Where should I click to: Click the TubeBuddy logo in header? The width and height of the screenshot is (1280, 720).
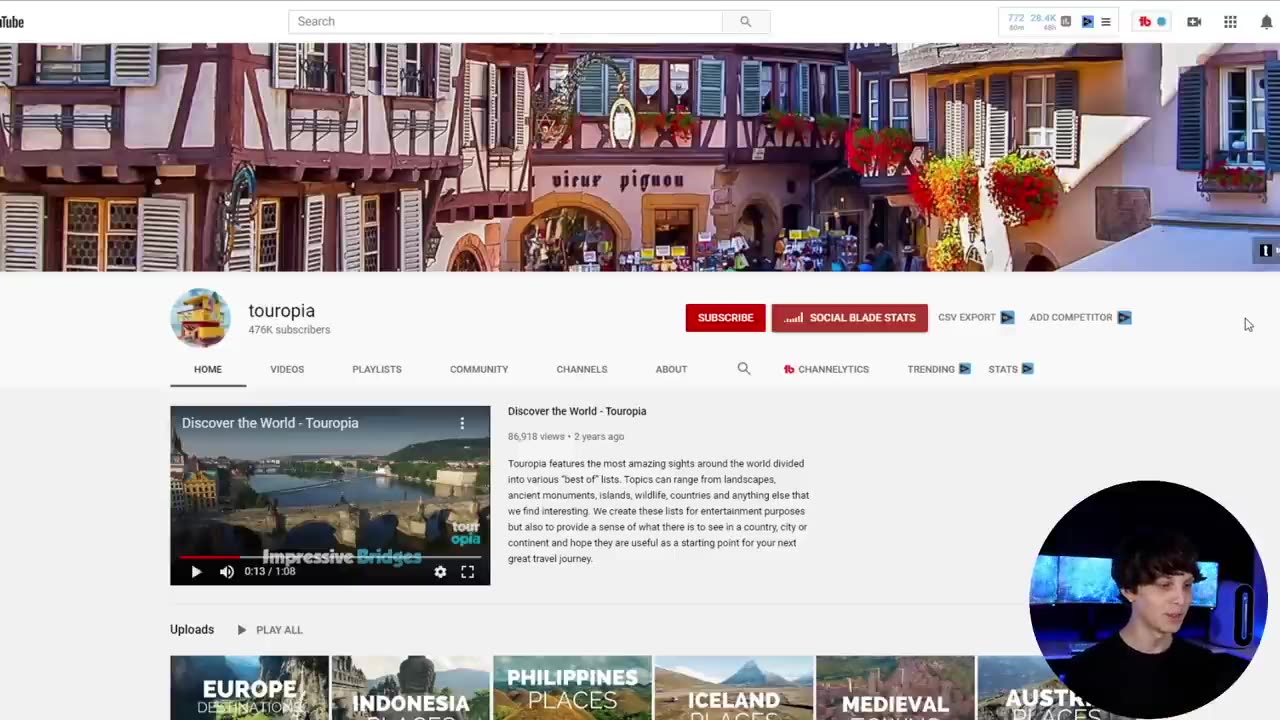coord(1145,22)
